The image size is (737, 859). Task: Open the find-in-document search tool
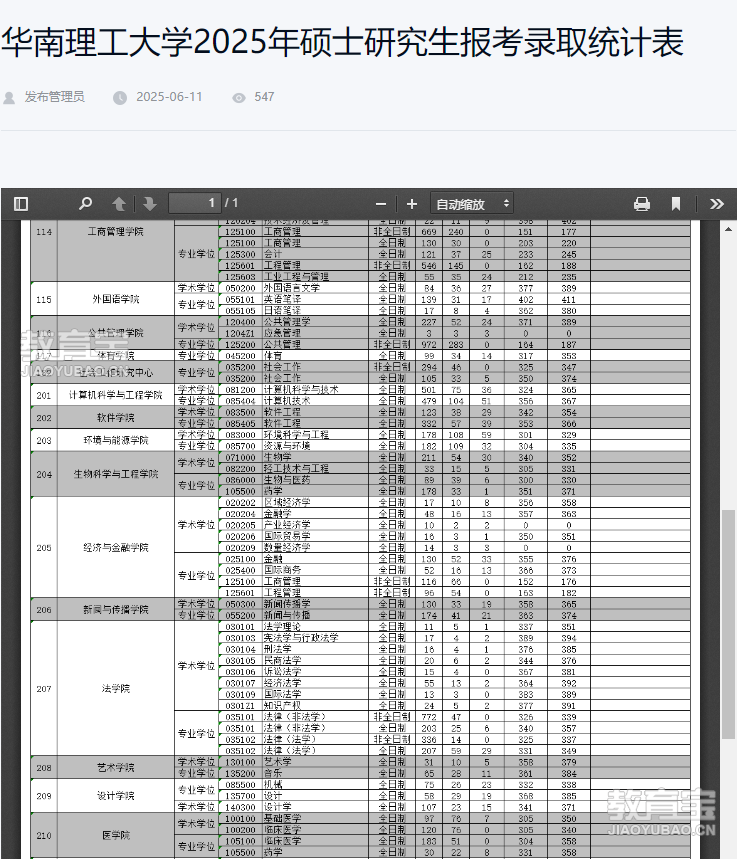tap(86, 204)
